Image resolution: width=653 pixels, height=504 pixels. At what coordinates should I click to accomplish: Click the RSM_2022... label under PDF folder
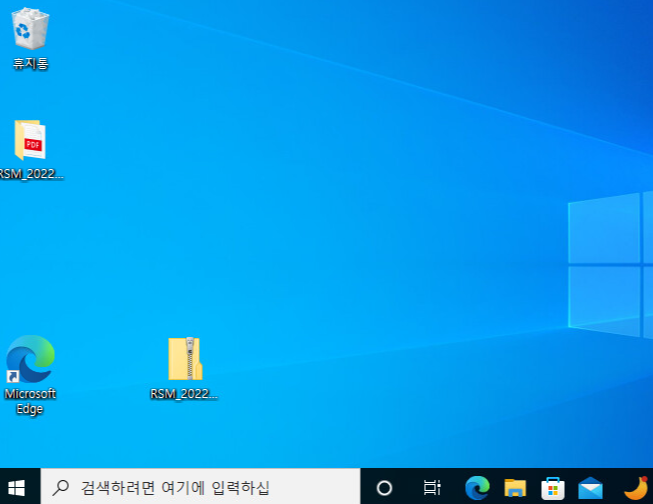[x=32, y=174]
